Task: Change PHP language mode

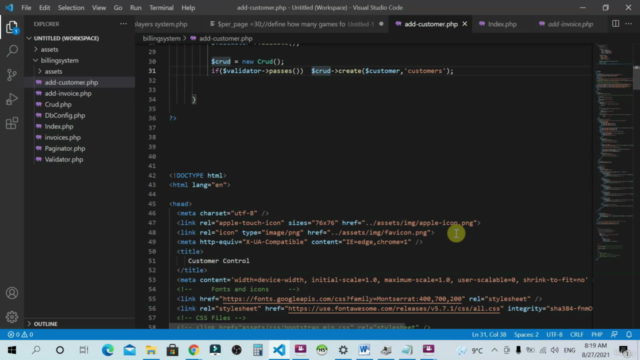Action: (x=597, y=334)
